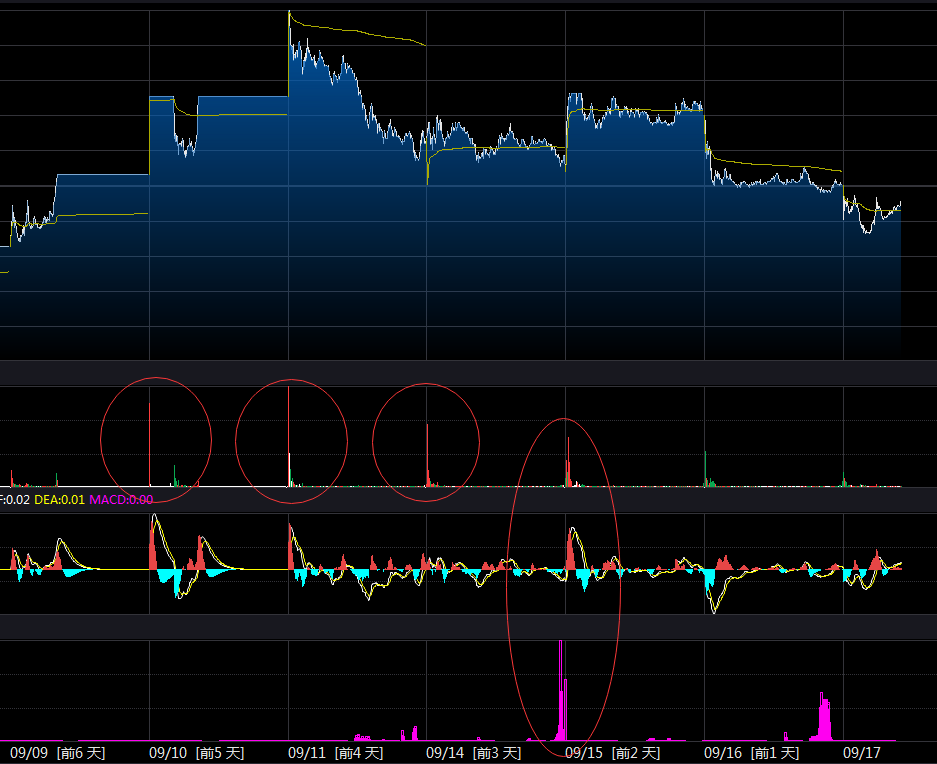
Task: Click the 09/09 [前6天] date label
Action: (x=57, y=753)
